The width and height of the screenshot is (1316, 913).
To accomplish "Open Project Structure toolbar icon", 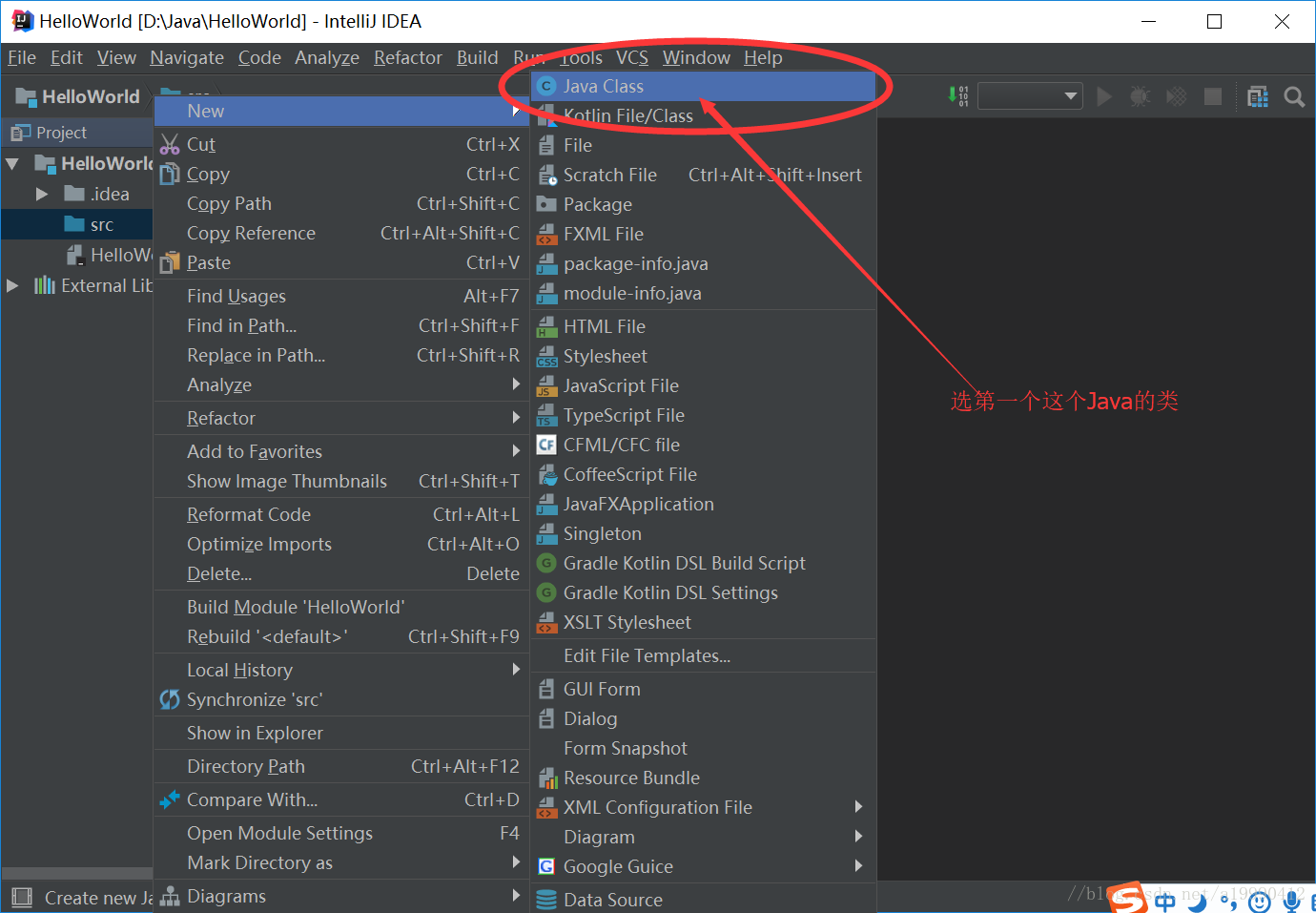I will (x=1258, y=96).
